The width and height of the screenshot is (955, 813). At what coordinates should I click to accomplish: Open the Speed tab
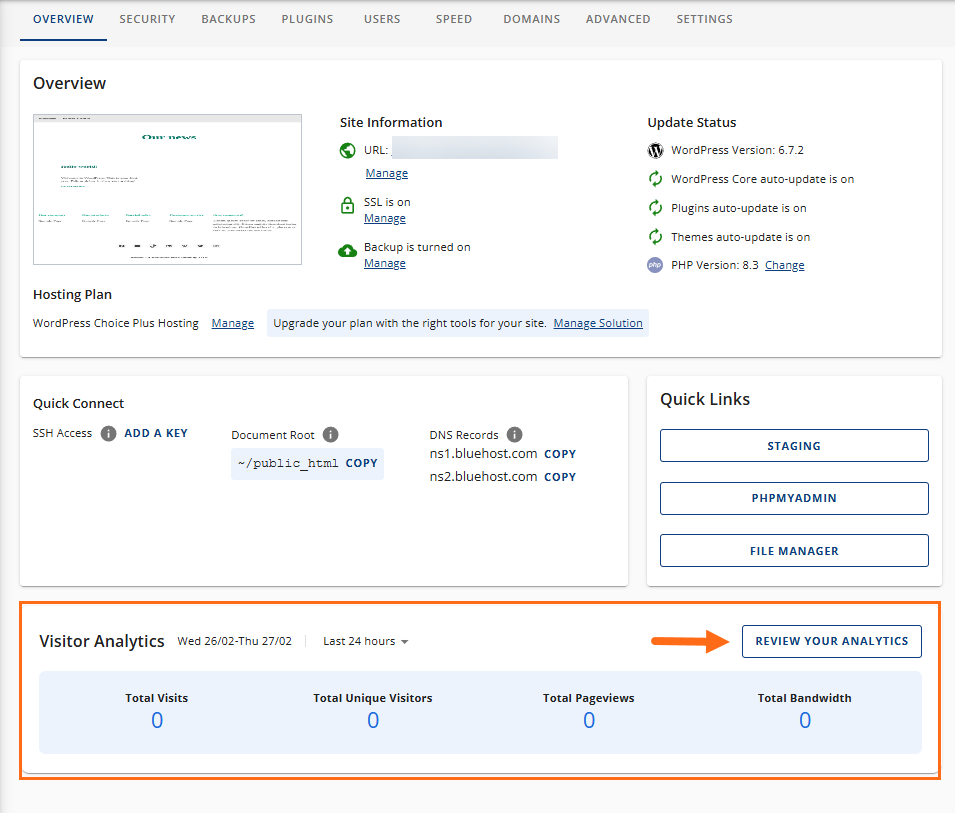click(x=454, y=19)
